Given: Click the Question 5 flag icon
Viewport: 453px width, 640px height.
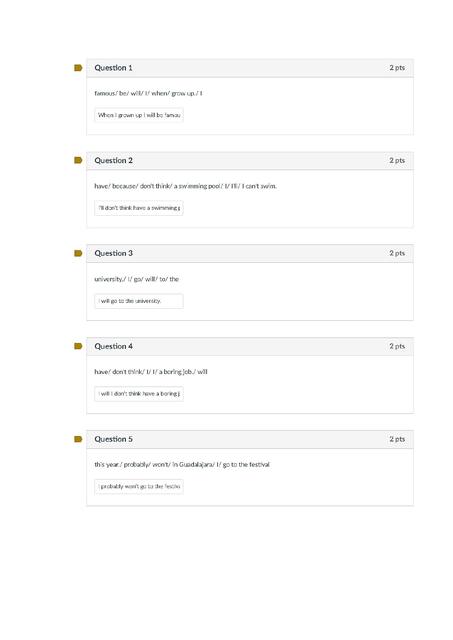Looking at the screenshot, I should [x=78, y=439].
